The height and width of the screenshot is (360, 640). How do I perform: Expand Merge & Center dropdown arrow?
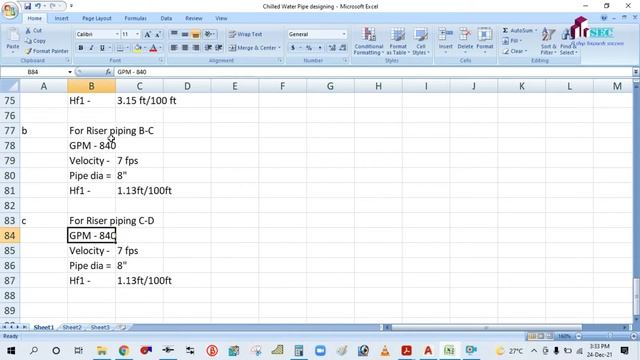pyautogui.click(x=280, y=48)
